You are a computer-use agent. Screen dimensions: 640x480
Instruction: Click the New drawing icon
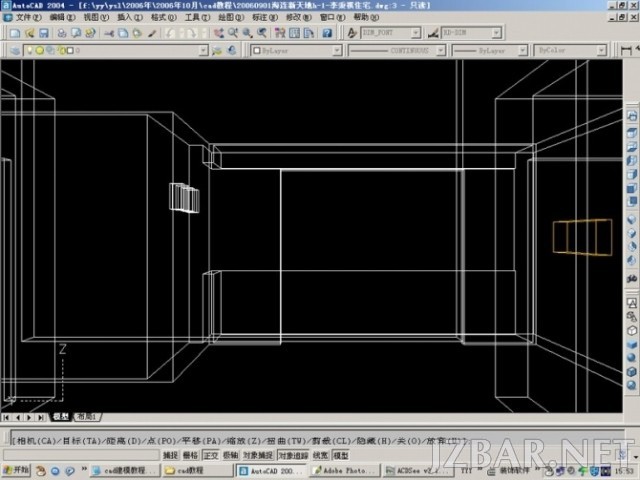15,33
